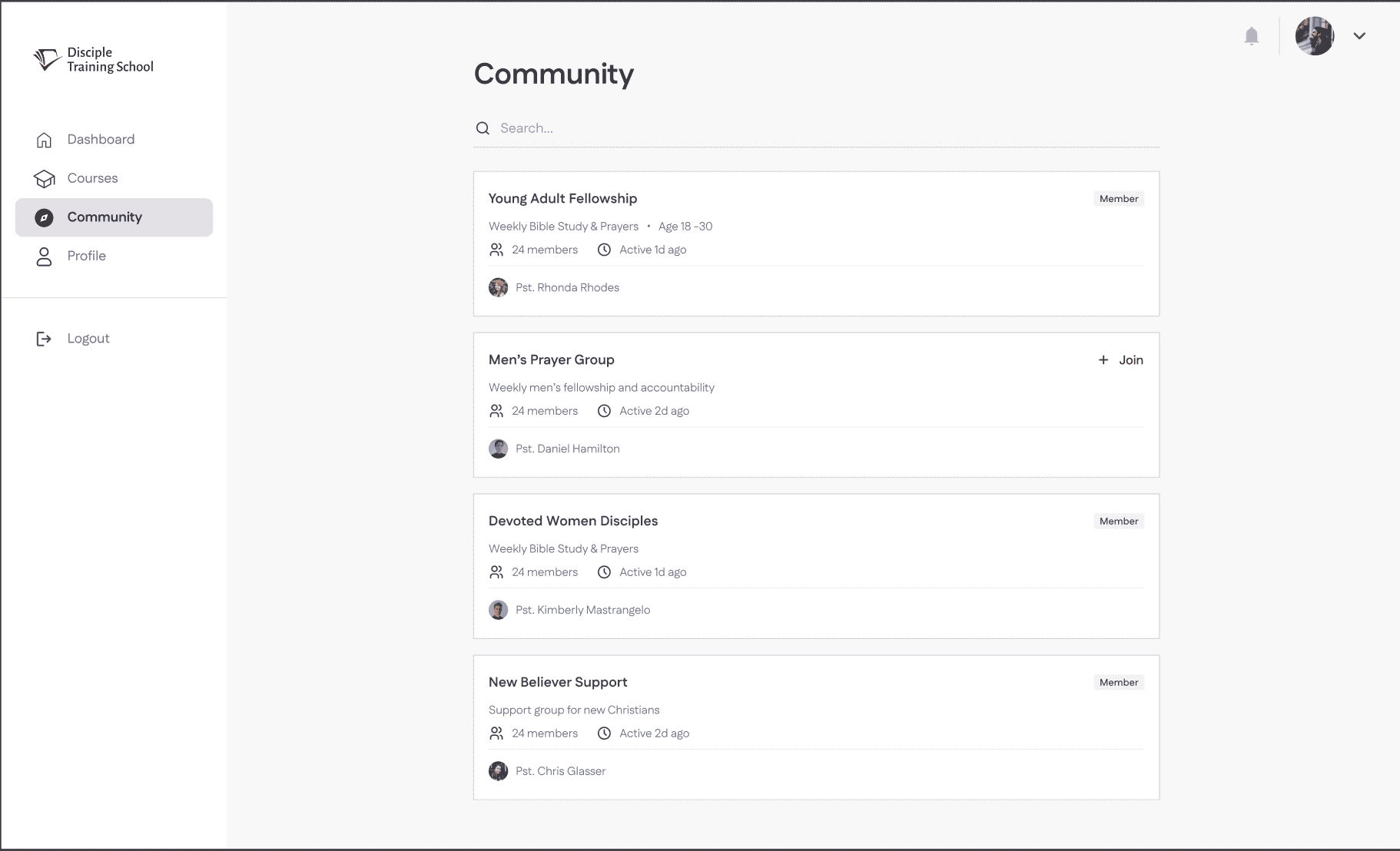This screenshot has width=1400, height=851.
Task: Click the plus icon next to Join
Action: click(x=1103, y=360)
